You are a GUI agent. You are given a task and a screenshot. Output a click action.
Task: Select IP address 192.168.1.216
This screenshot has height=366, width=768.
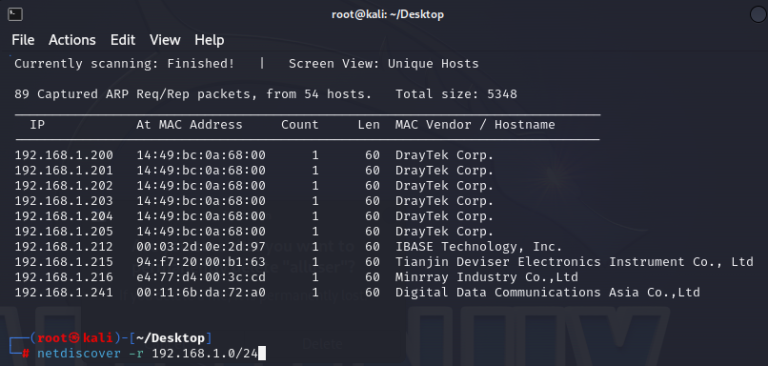coord(64,277)
